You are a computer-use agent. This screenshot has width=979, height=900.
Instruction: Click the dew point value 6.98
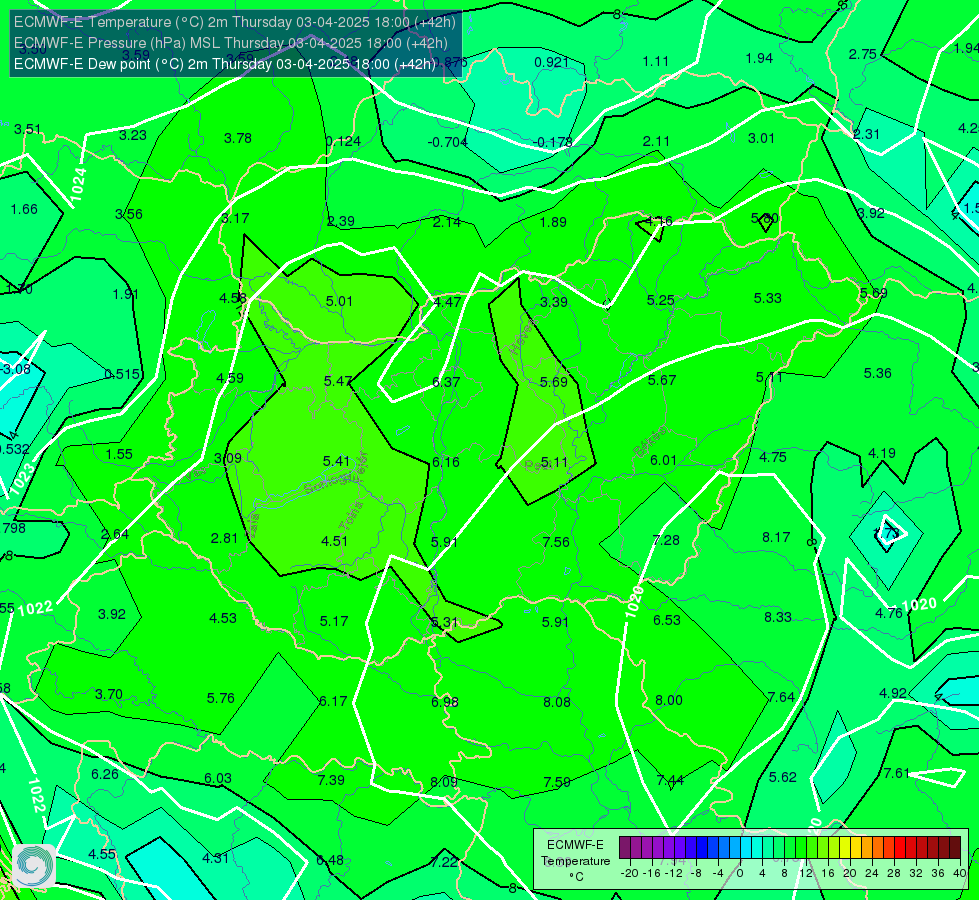(x=445, y=702)
